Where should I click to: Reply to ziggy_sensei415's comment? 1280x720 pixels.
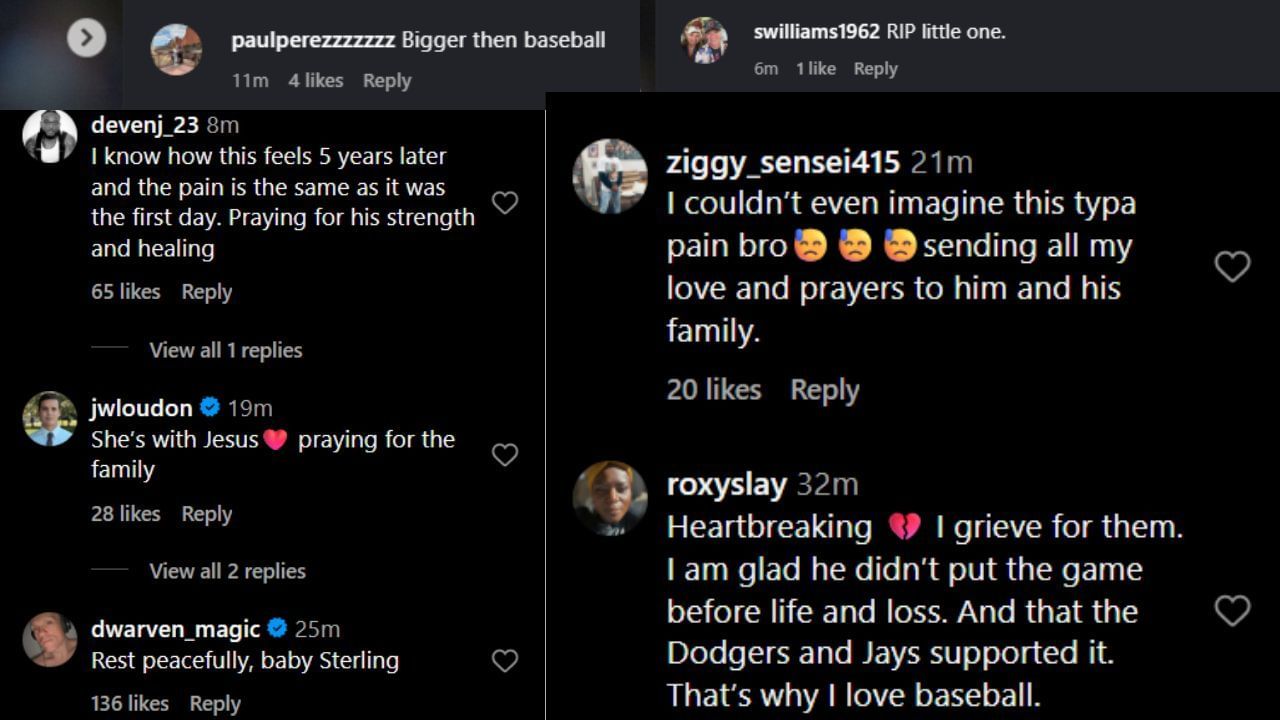point(824,390)
